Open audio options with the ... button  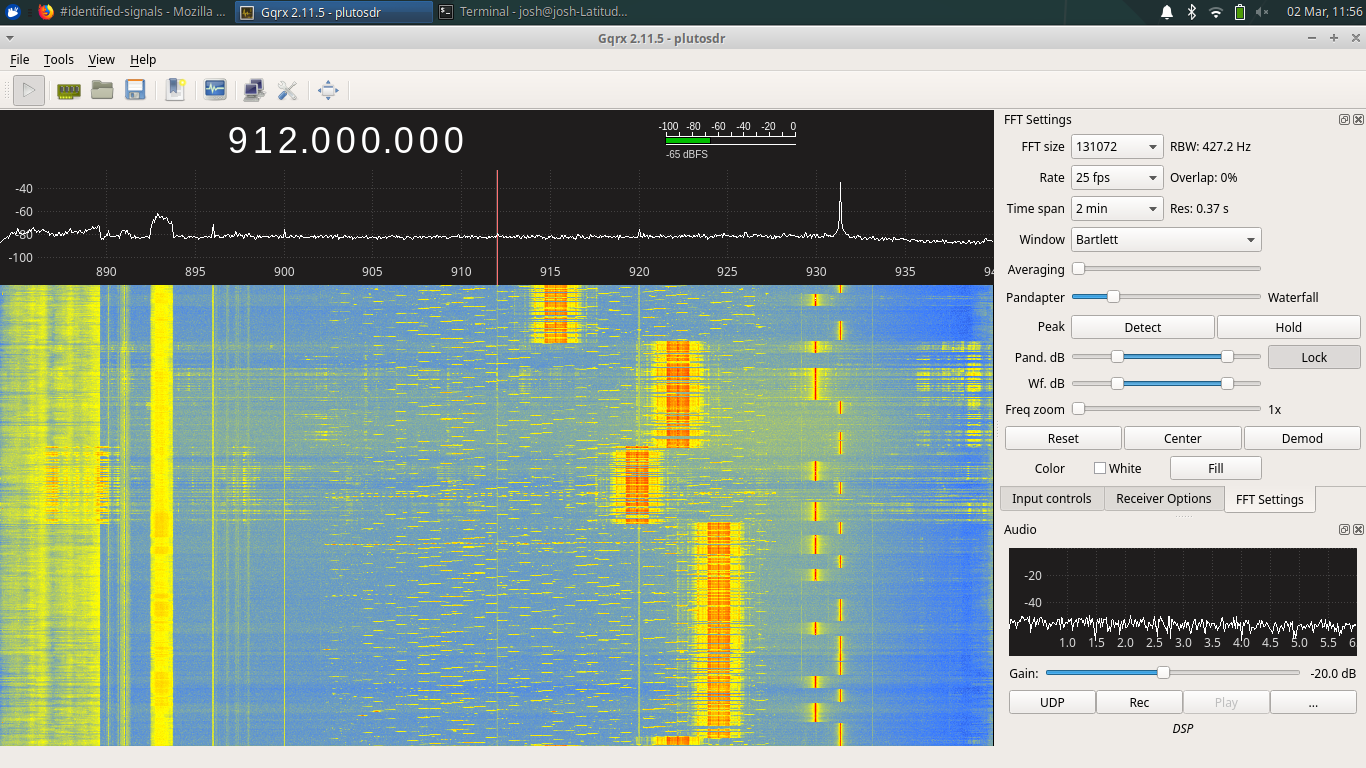(x=1313, y=702)
